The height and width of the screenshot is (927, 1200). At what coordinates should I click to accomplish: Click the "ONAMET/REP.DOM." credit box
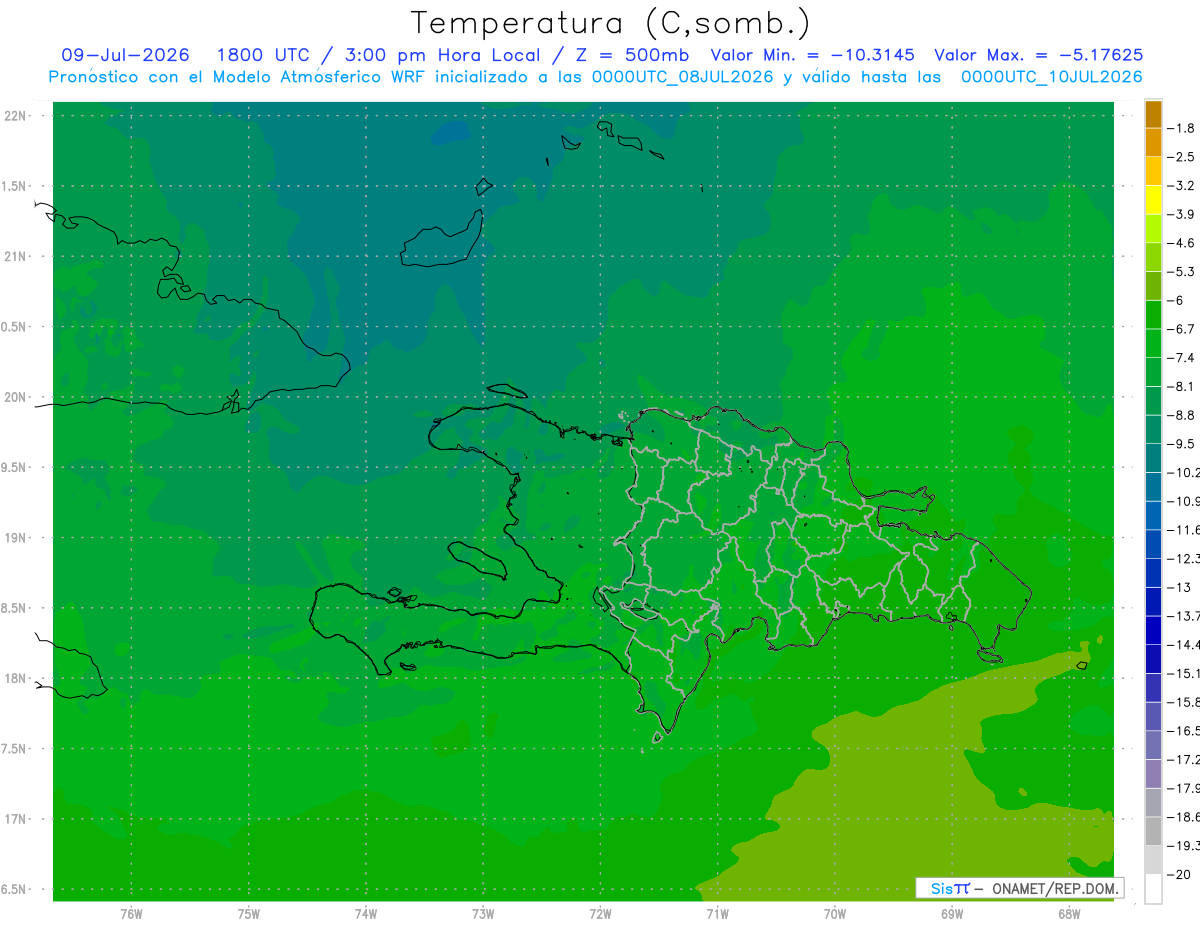point(1020,888)
